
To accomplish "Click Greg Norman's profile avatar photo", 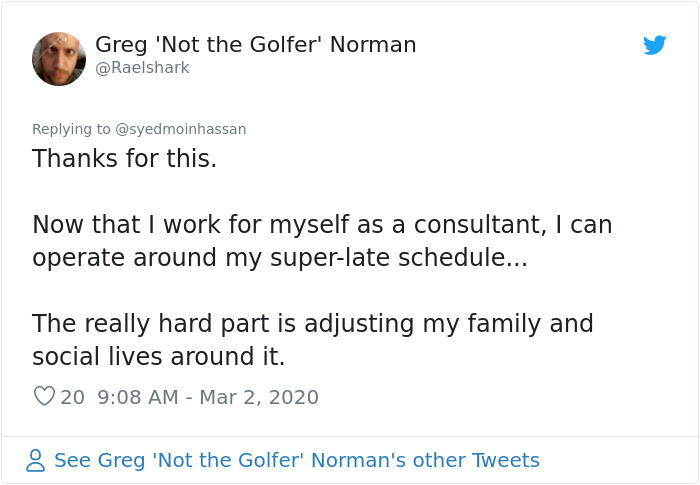I will 59,58.
